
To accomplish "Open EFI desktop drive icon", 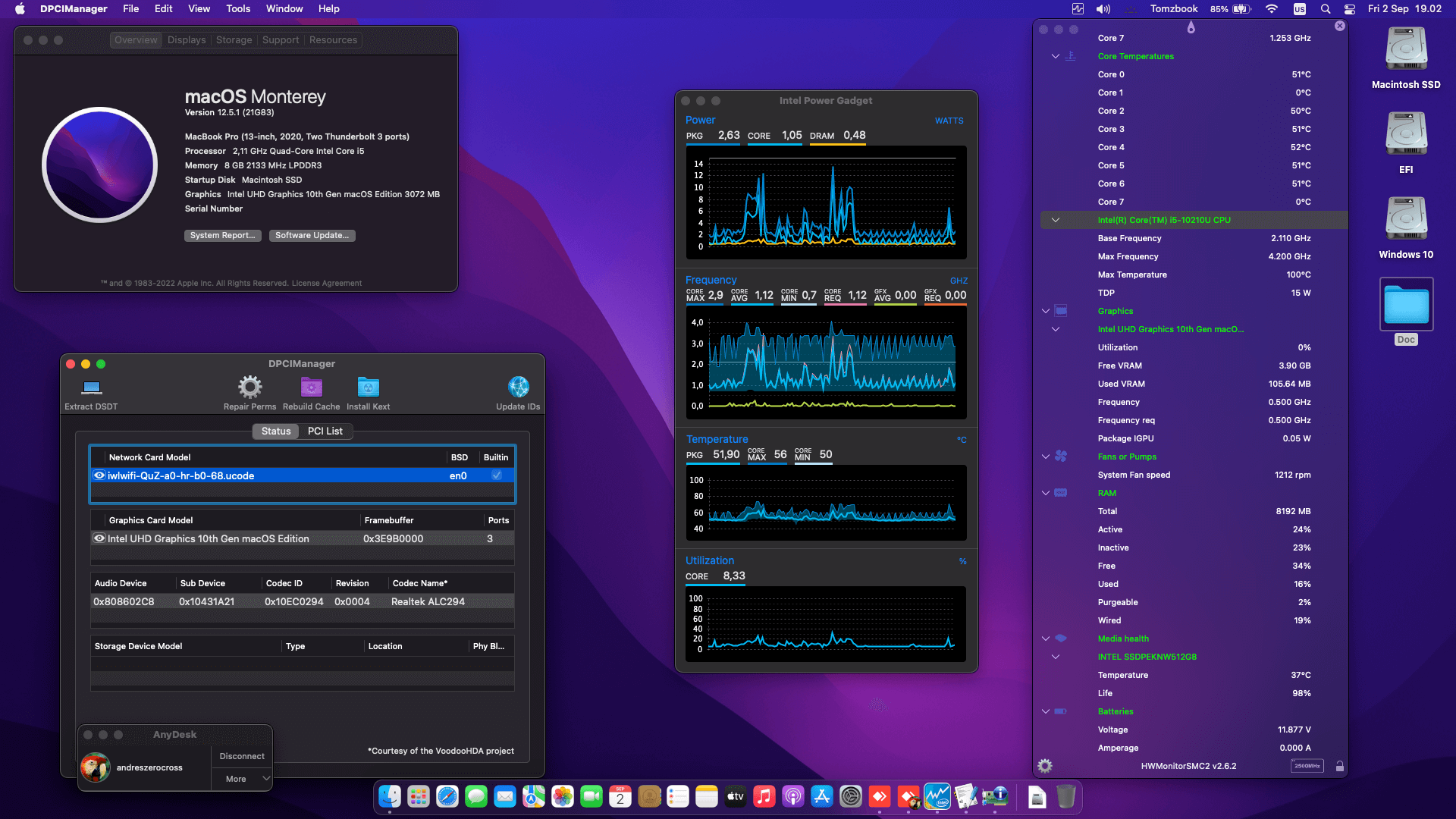I will (x=1406, y=134).
